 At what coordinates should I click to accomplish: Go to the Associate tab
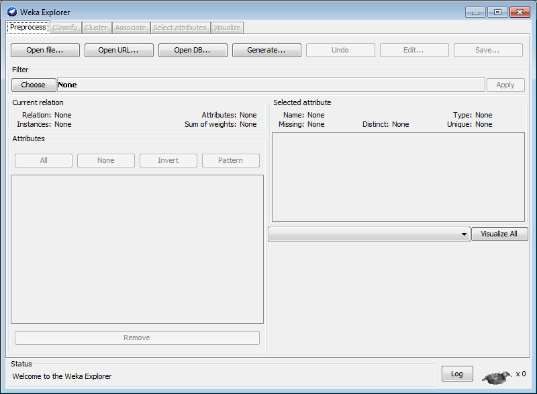(x=131, y=27)
